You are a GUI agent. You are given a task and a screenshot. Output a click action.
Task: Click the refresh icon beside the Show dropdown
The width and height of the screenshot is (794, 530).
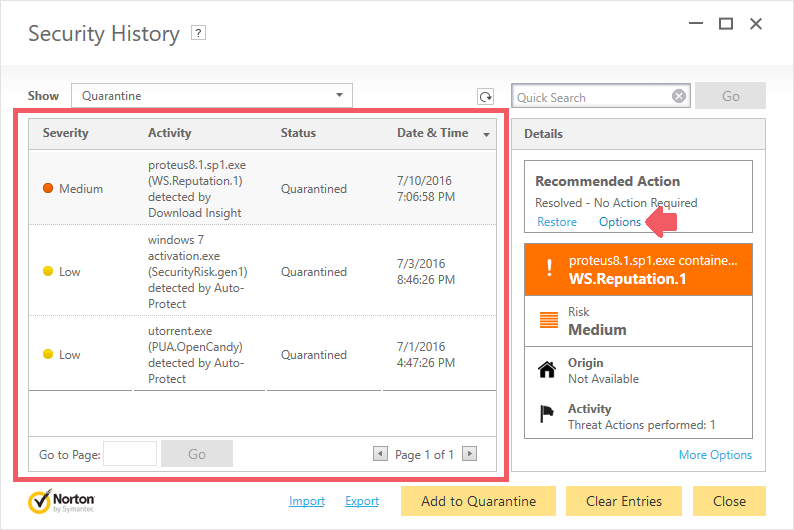[485, 97]
